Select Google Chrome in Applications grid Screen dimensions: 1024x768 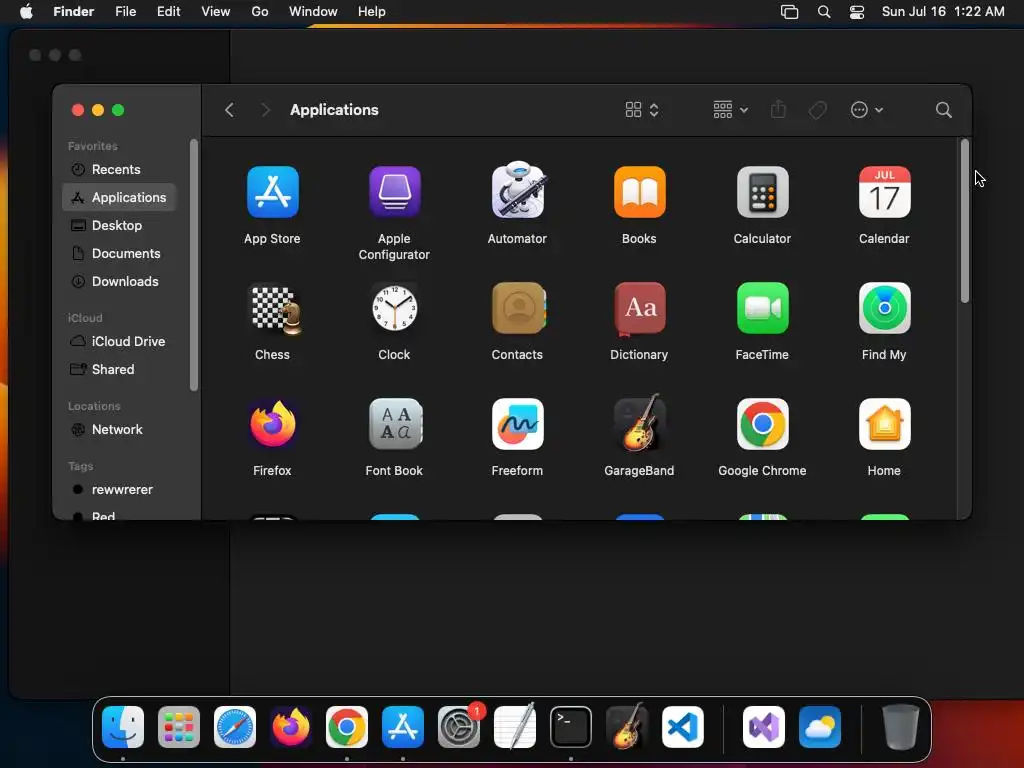762,424
